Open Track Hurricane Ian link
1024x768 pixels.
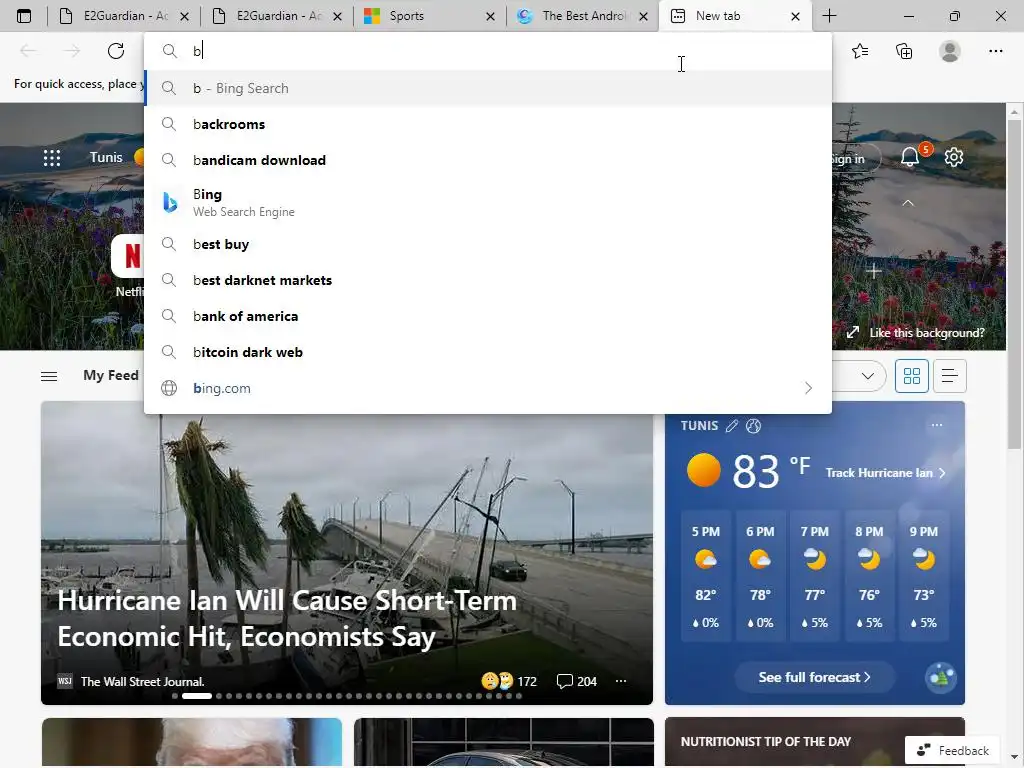tap(885, 473)
